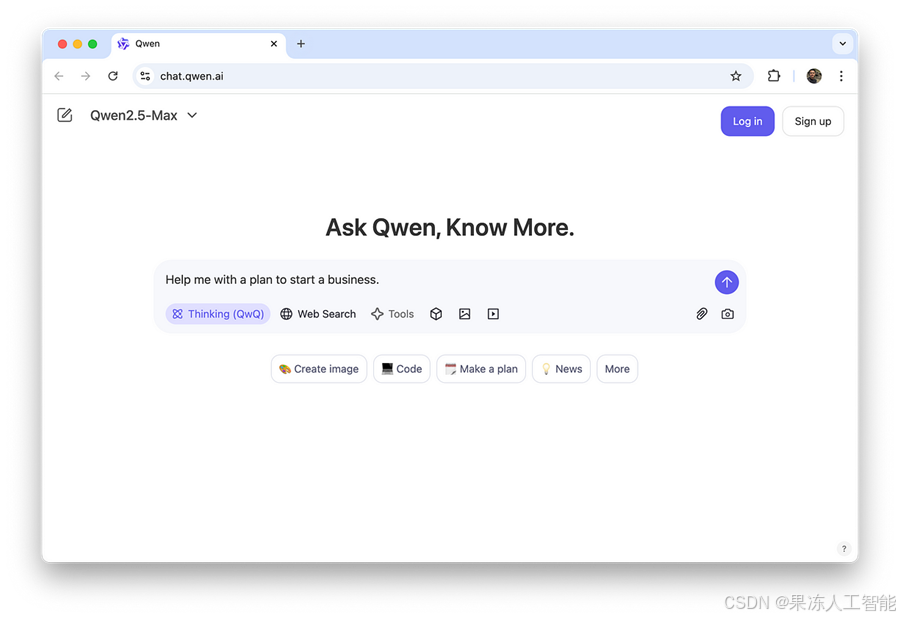Screen dimensions: 900x618
Task: Select the image generation icon
Action: point(465,314)
